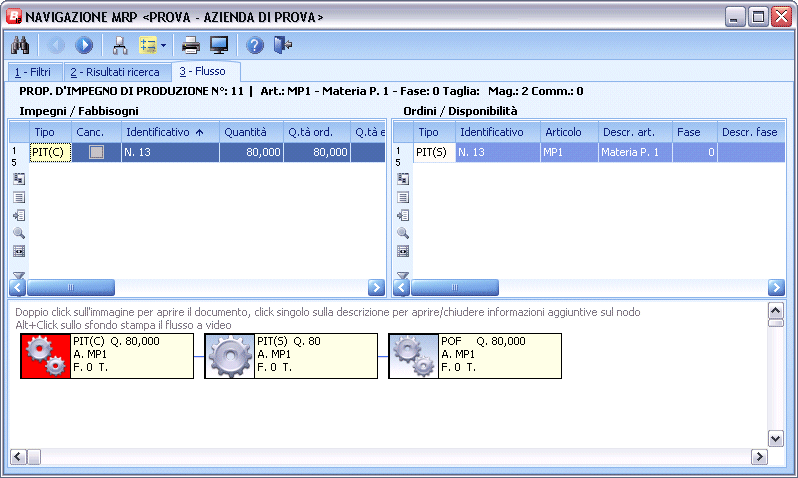The height and width of the screenshot is (478, 798).
Task: Click the tree structure toolbar icon
Action: click(x=120, y=45)
